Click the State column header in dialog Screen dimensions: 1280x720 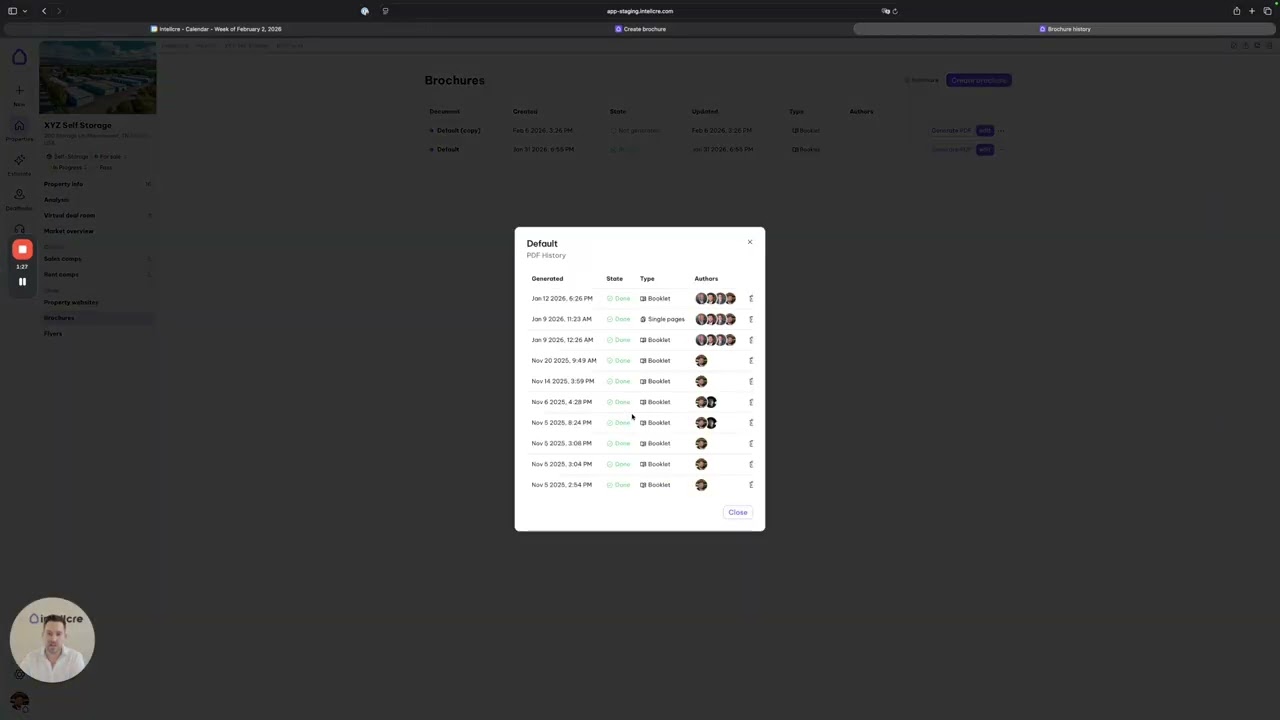pos(614,279)
